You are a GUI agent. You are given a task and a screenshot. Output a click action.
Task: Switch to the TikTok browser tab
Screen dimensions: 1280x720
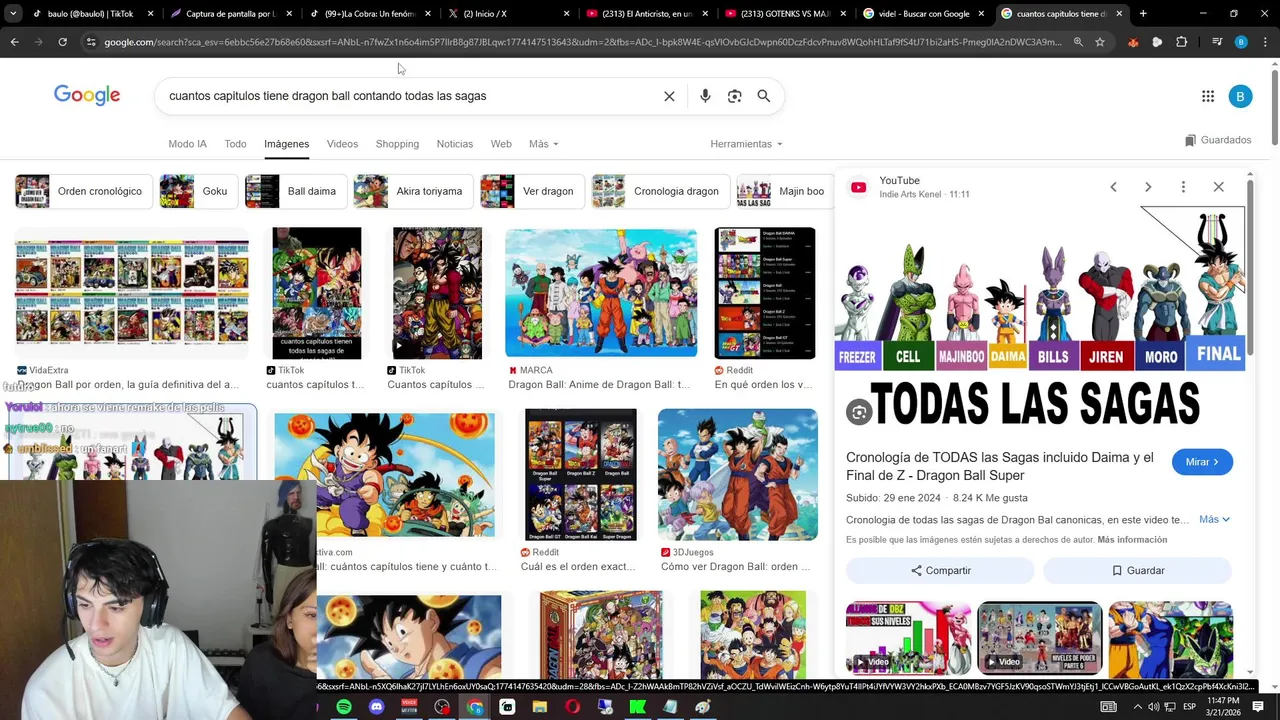point(91,14)
